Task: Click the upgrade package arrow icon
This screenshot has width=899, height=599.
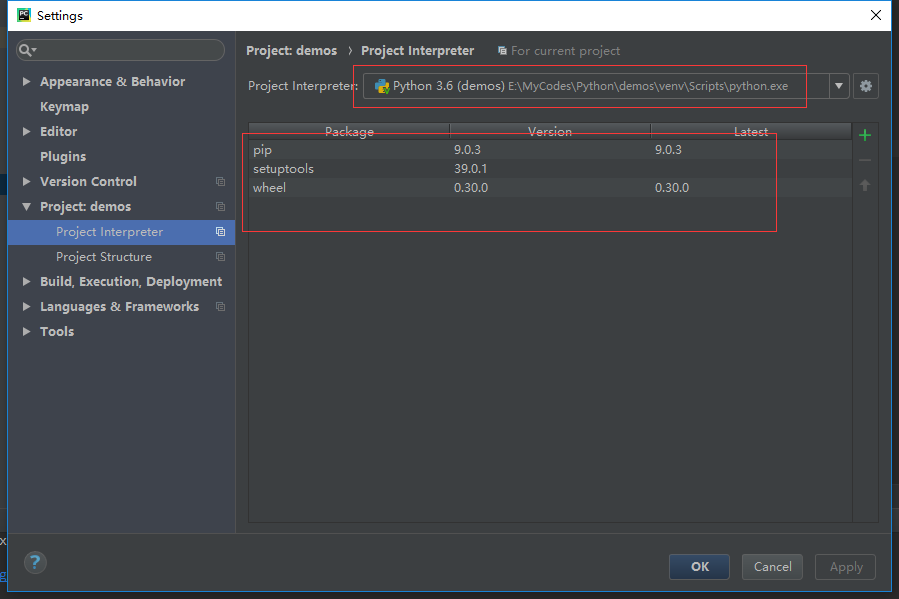Action: [865, 185]
